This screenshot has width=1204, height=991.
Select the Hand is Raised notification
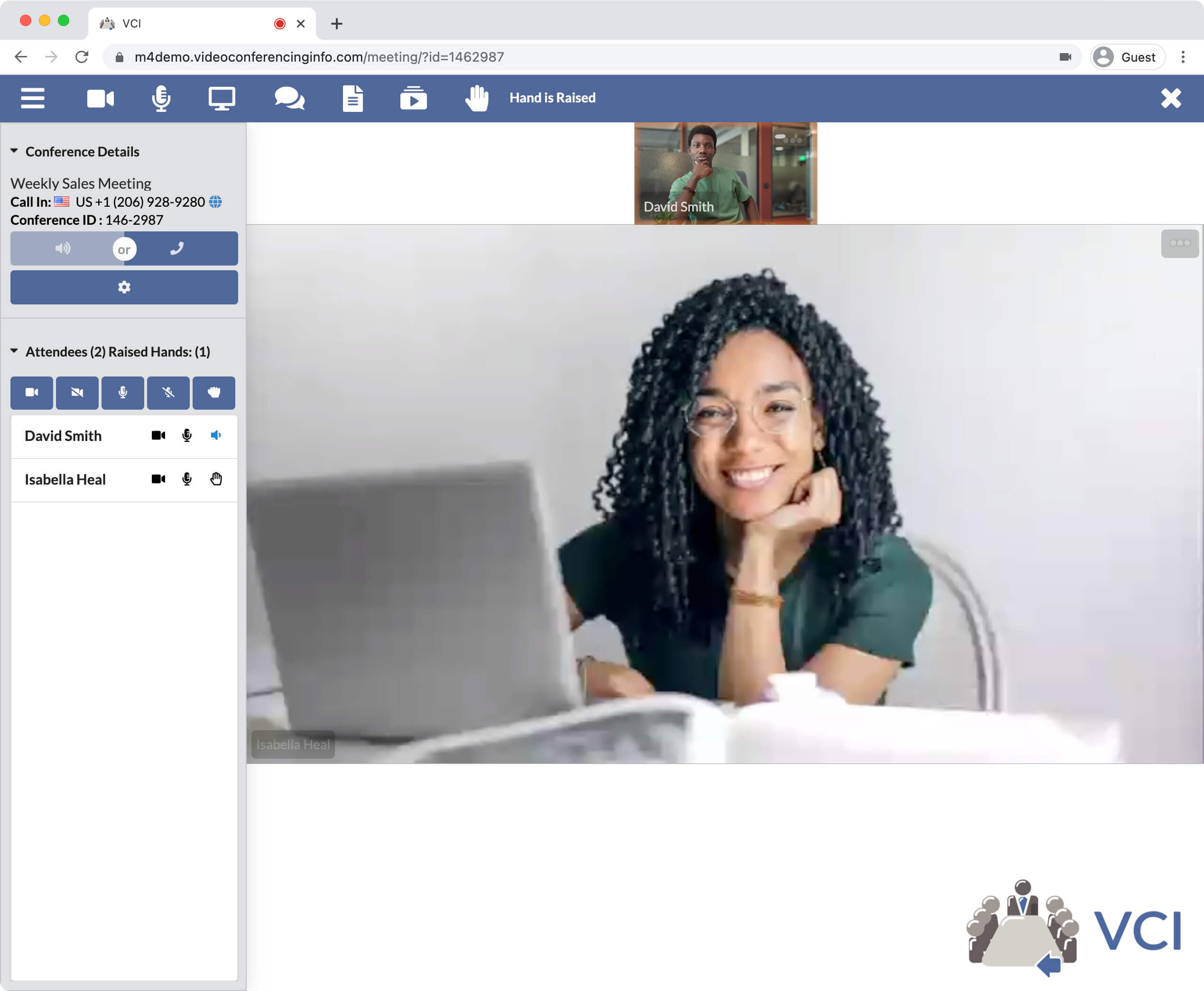552,97
